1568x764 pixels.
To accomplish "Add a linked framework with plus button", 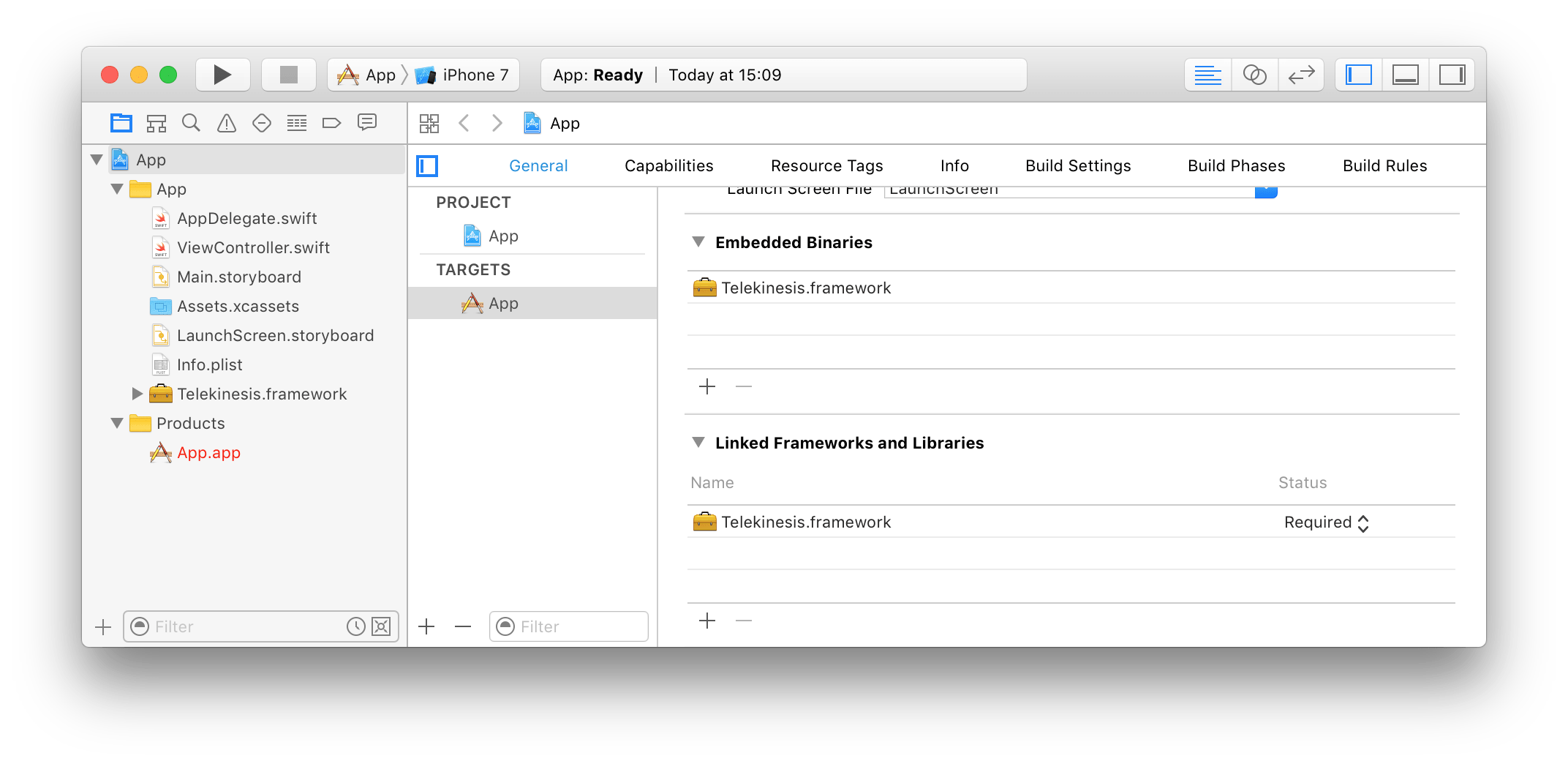I will click(x=707, y=621).
